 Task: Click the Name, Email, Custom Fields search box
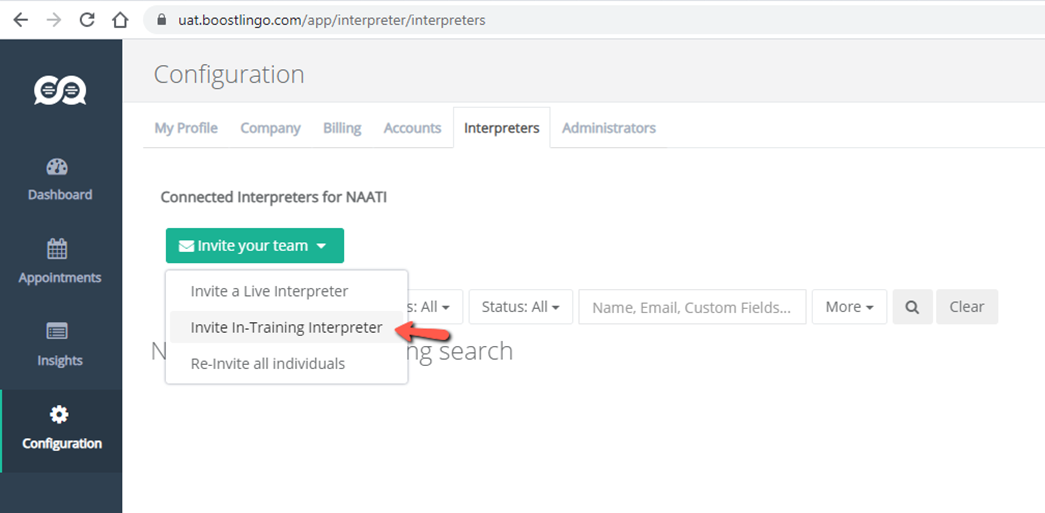point(692,307)
